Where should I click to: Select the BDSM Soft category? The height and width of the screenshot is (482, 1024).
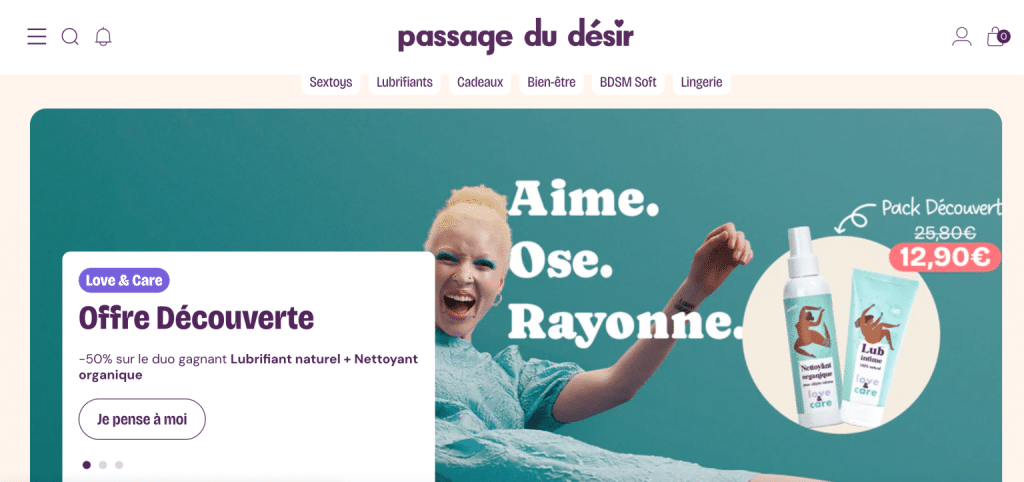point(628,82)
